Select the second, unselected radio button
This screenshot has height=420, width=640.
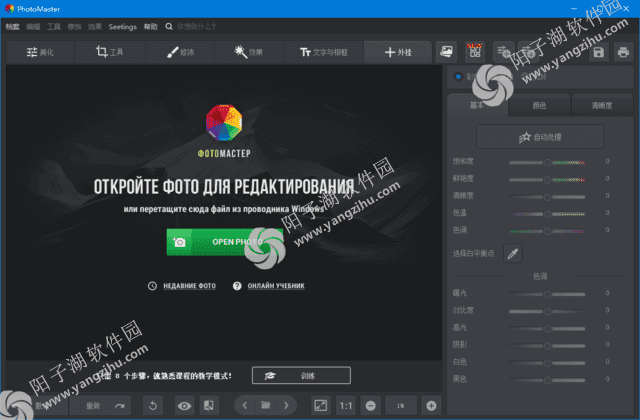point(525,76)
